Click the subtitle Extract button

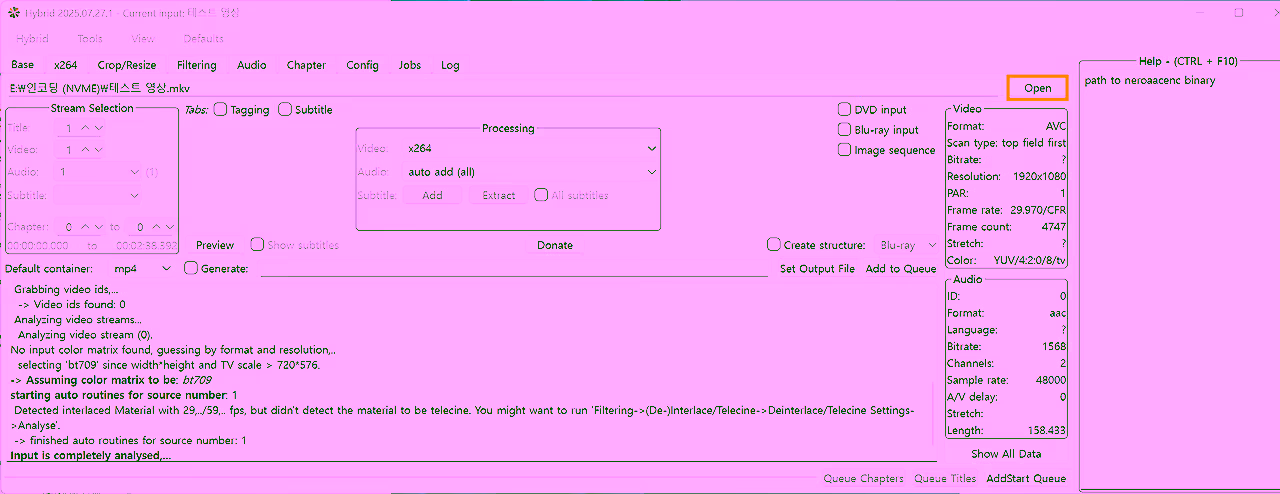[x=499, y=195]
